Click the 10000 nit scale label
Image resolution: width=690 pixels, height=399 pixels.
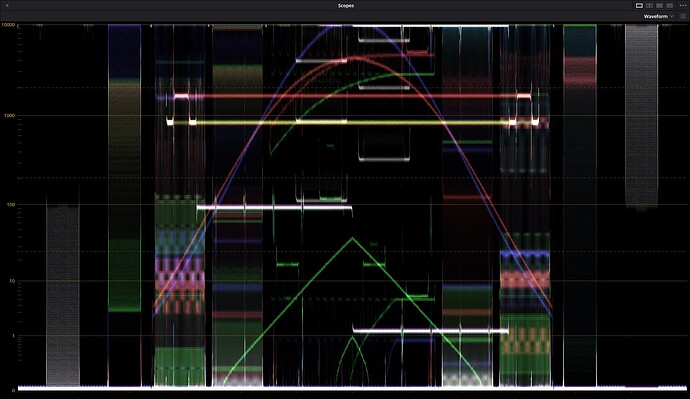[x=8, y=25]
